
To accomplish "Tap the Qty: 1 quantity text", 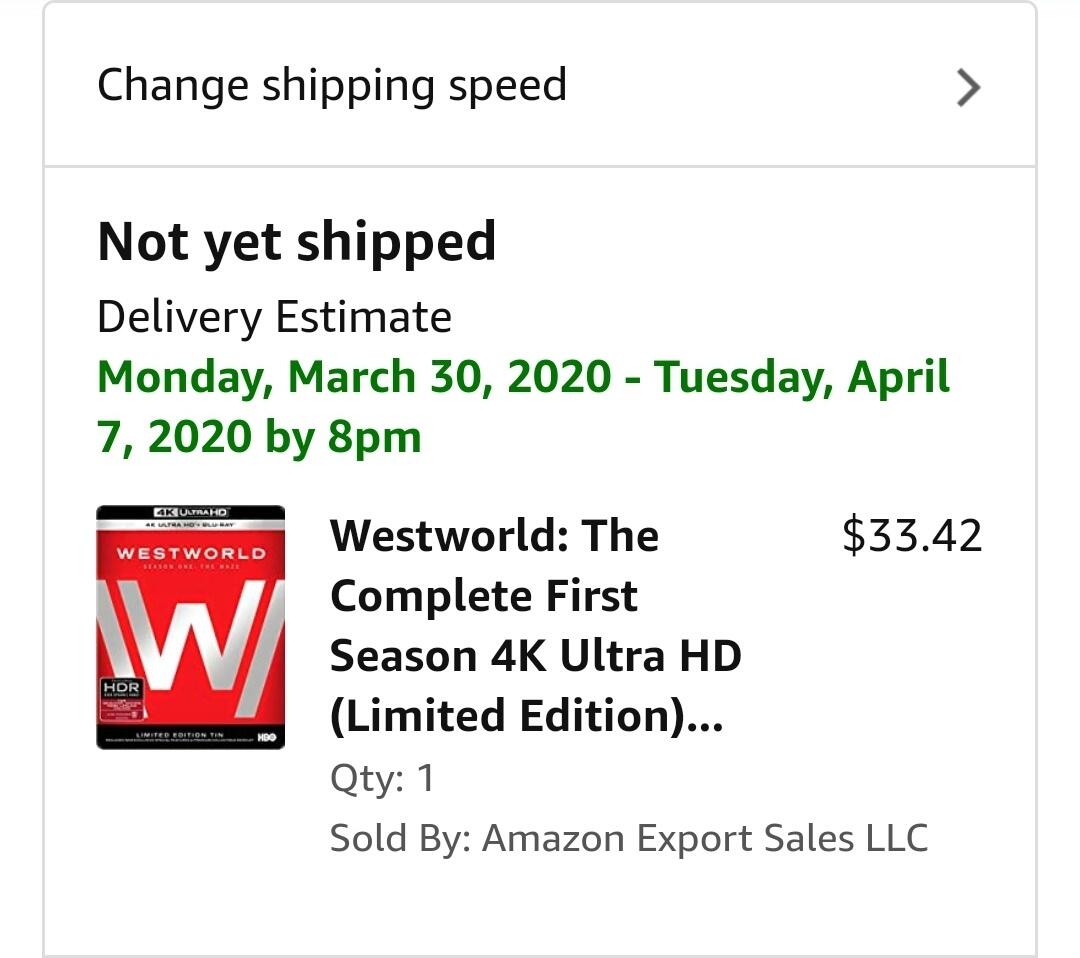I will (x=382, y=778).
